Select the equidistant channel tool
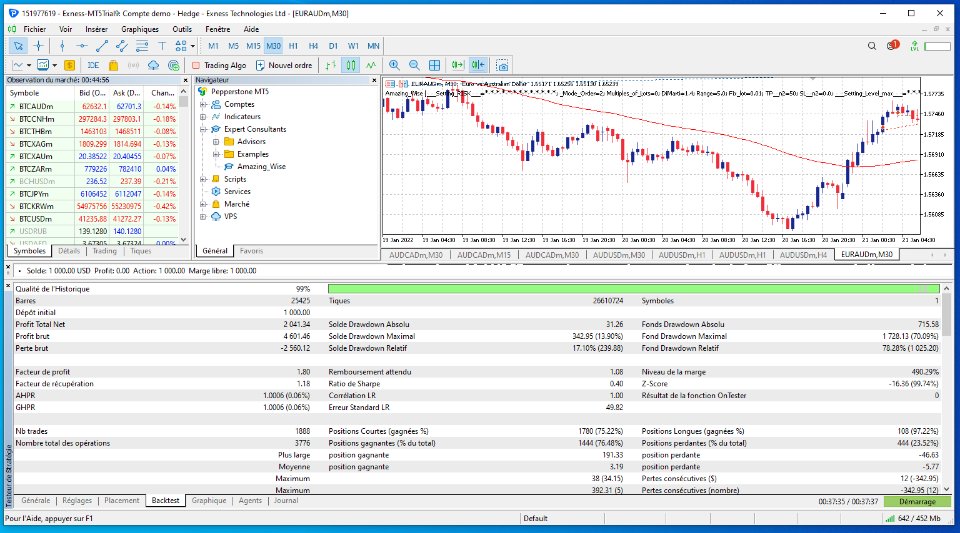960x533 pixels. [x=122, y=46]
